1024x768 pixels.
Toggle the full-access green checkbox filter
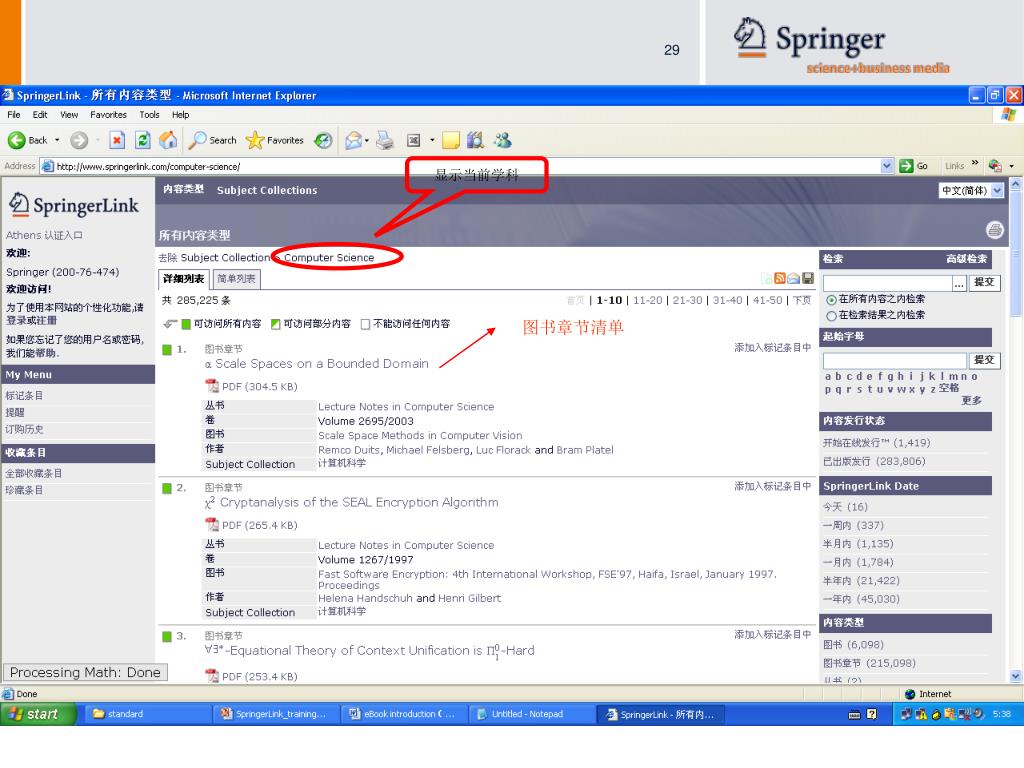tap(186, 324)
